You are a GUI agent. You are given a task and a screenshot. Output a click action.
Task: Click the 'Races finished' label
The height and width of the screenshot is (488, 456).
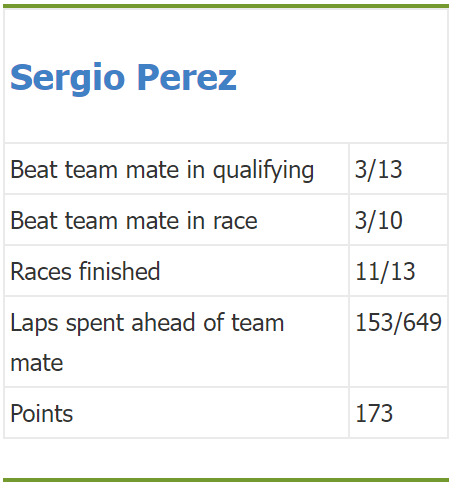[x=85, y=271]
